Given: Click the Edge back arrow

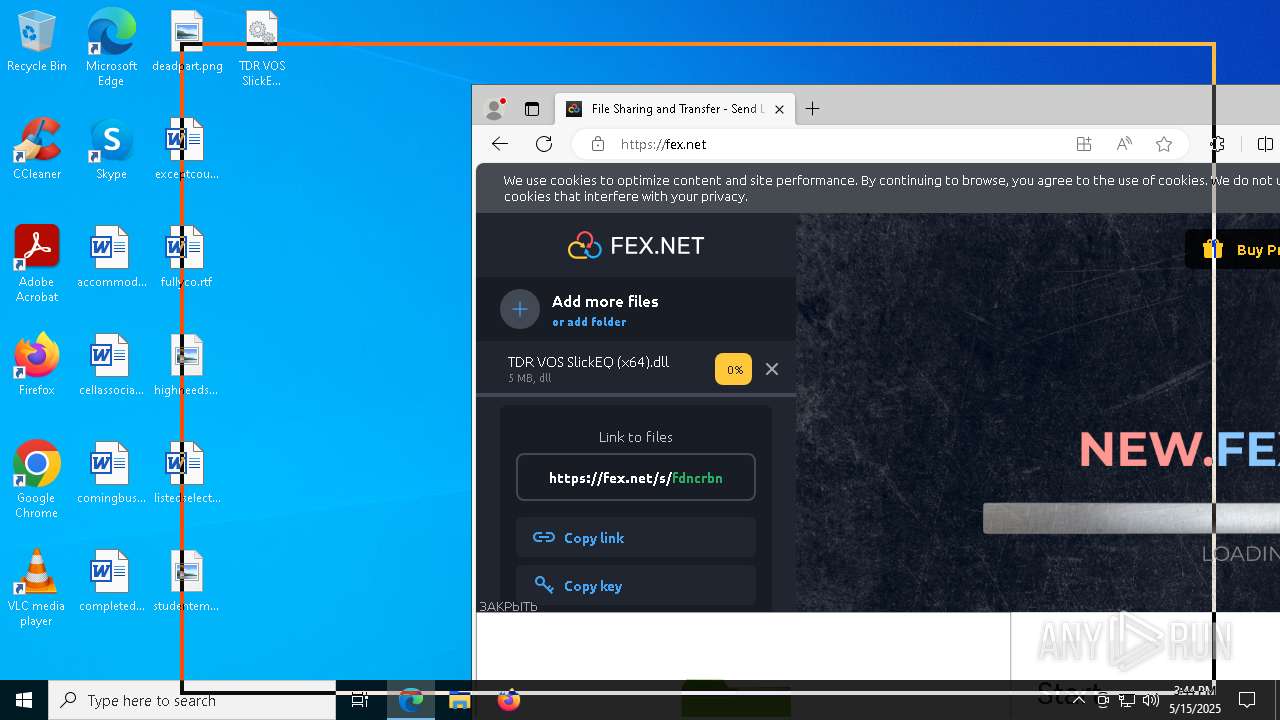Looking at the screenshot, I should click(x=500, y=144).
